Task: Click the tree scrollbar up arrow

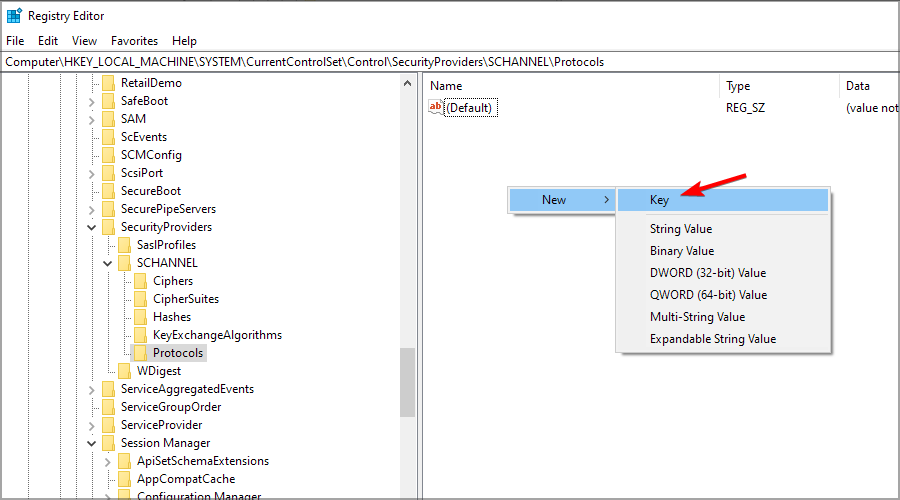Action: [x=408, y=83]
